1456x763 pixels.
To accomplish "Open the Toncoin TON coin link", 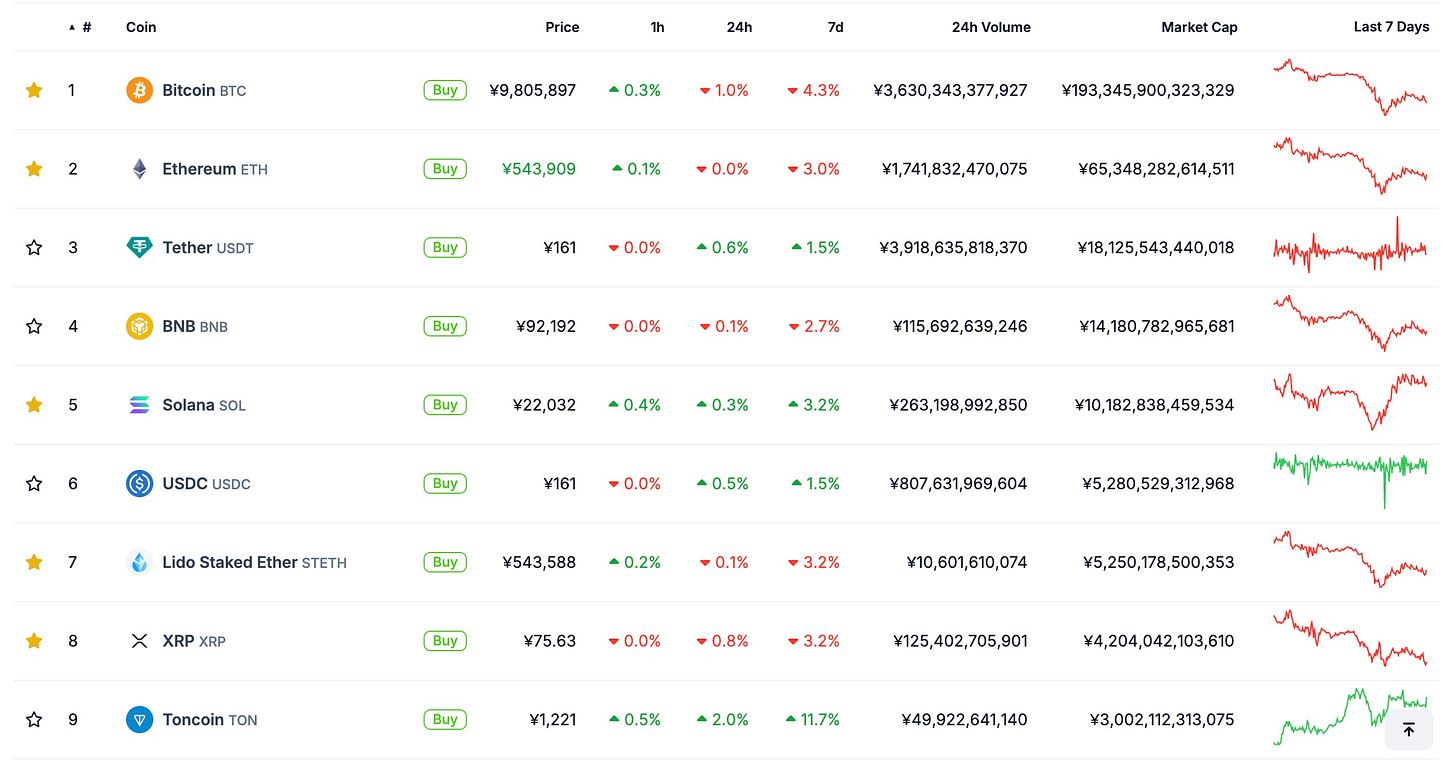I will [210, 720].
